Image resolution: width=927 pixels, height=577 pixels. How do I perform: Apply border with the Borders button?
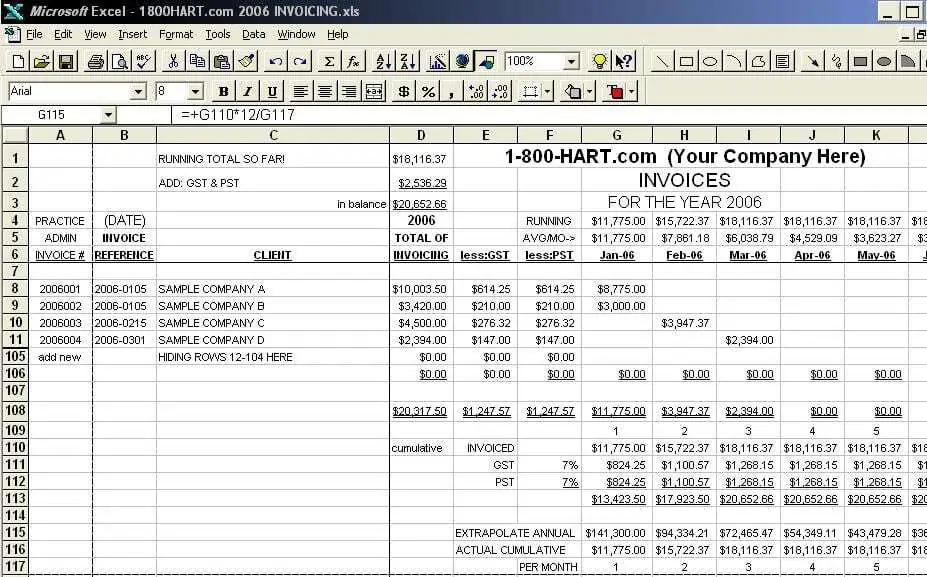click(530, 92)
